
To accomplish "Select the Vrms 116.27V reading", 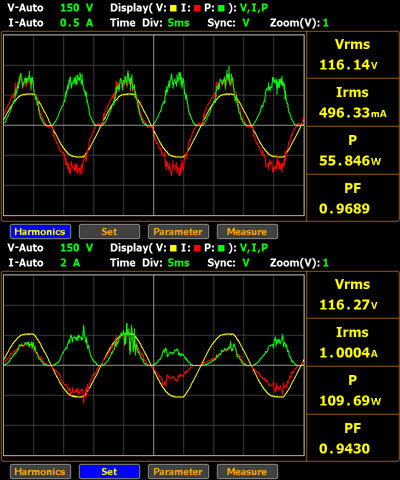I will pos(353,295).
